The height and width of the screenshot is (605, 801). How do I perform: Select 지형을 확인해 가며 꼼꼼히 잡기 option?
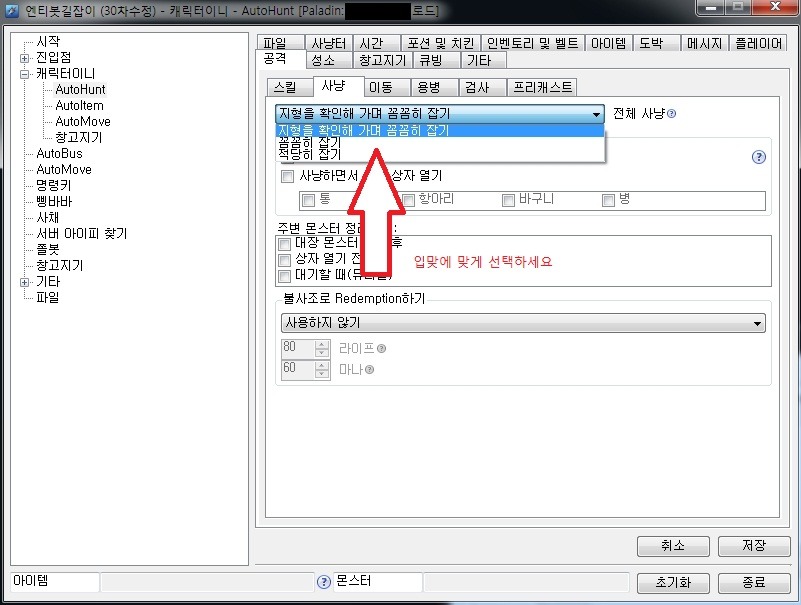440,130
